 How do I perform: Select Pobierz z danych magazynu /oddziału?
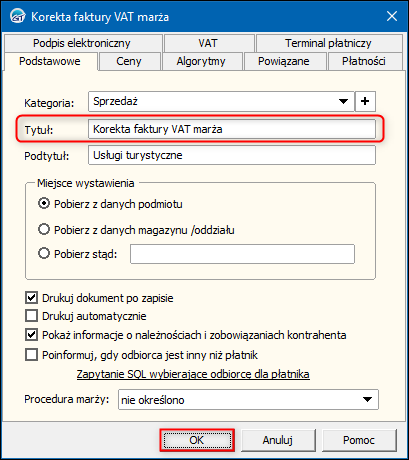pos(44,229)
